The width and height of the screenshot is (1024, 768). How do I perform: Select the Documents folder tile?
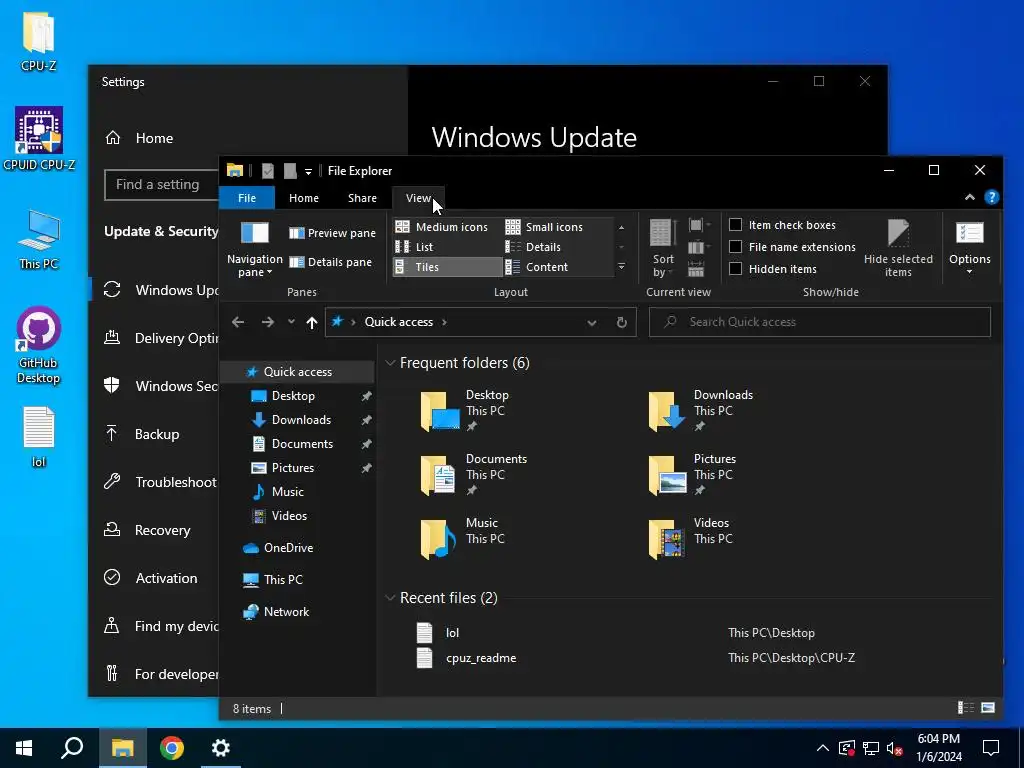tap(473, 474)
